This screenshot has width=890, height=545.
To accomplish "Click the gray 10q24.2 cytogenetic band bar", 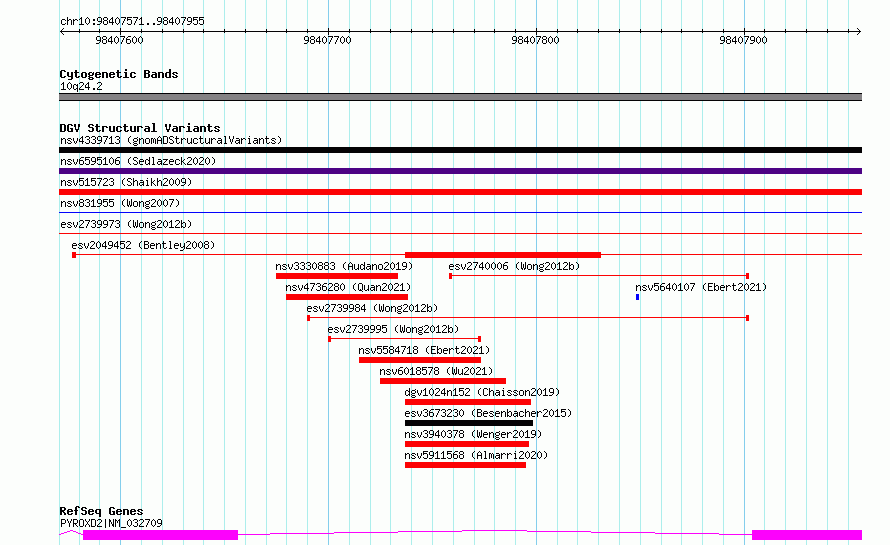I will tap(460, 97).
